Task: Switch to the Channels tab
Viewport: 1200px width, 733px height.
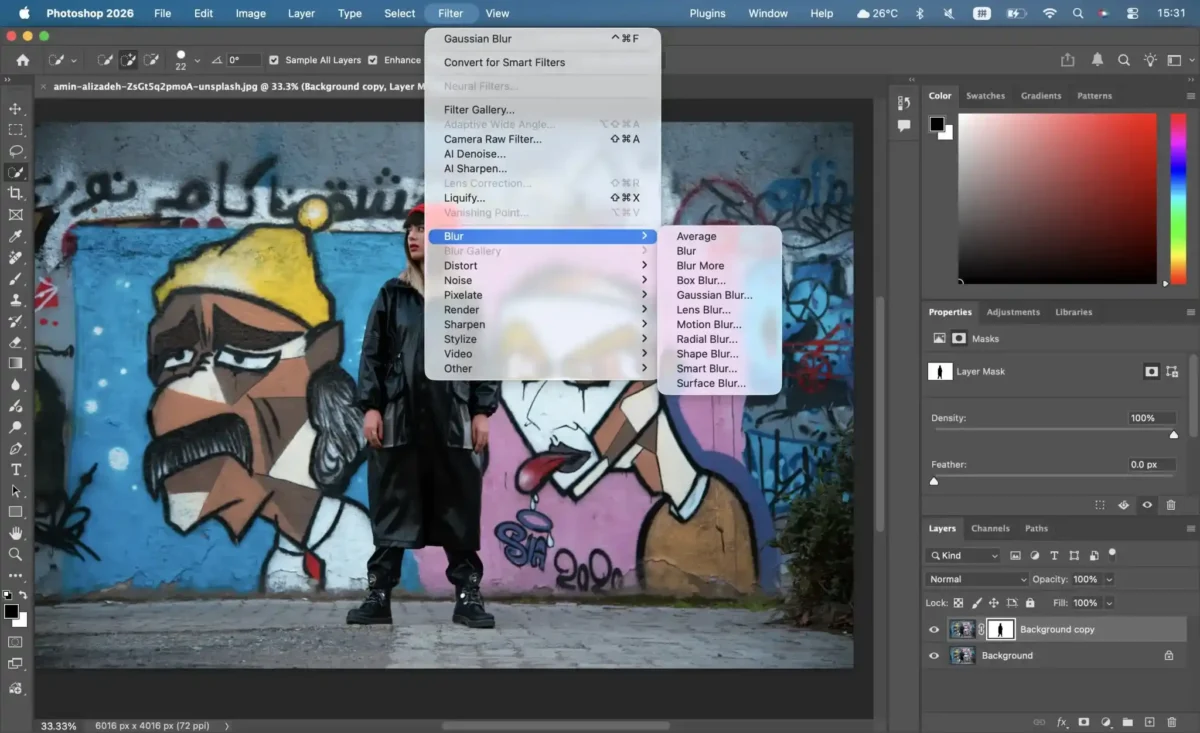Action: [990, 528]
